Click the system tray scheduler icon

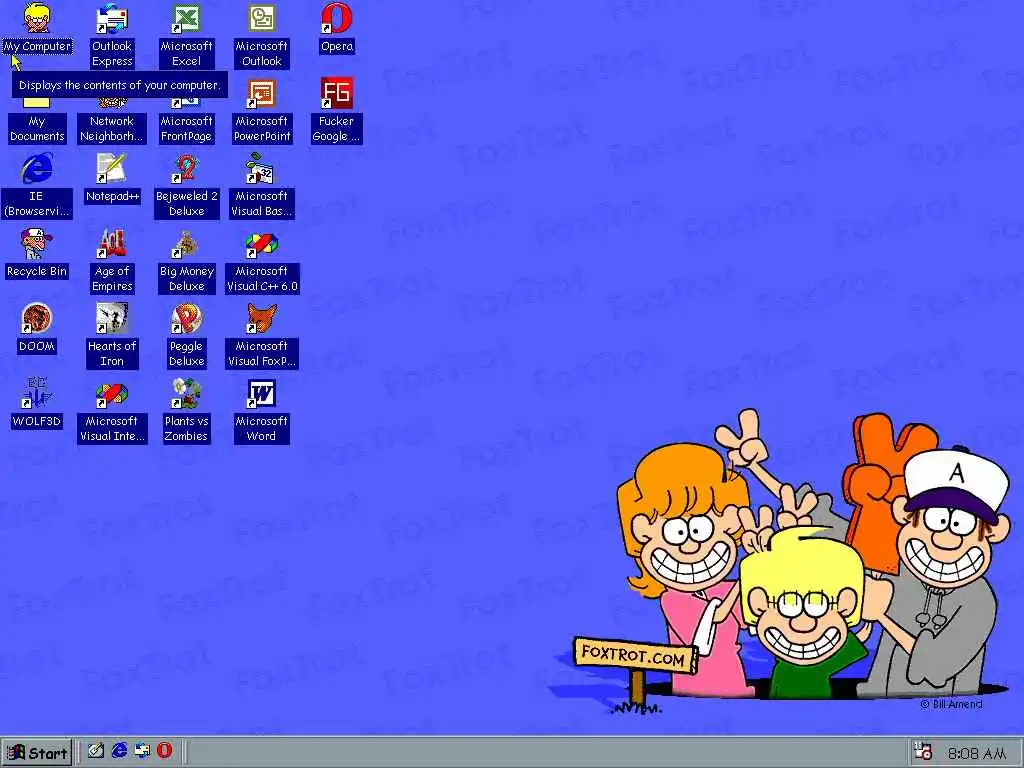[x=923, y=751]
